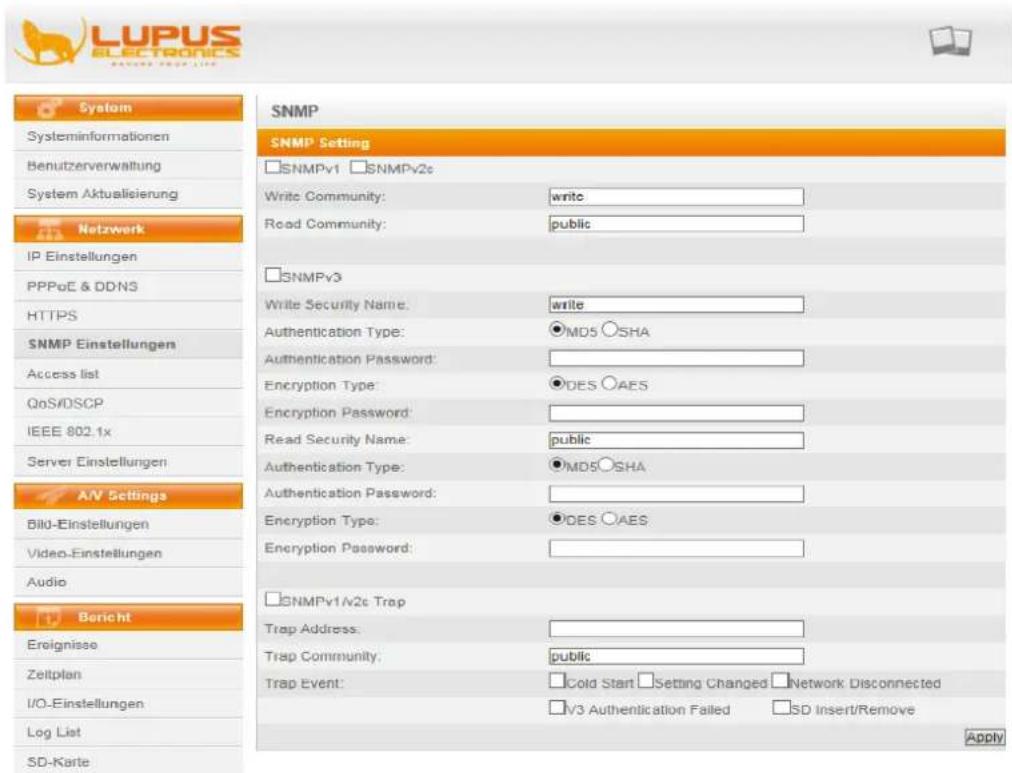Click the Bericht section header
The height and width of the screenshot is (773, 1012).
click(x=128, y=617)
